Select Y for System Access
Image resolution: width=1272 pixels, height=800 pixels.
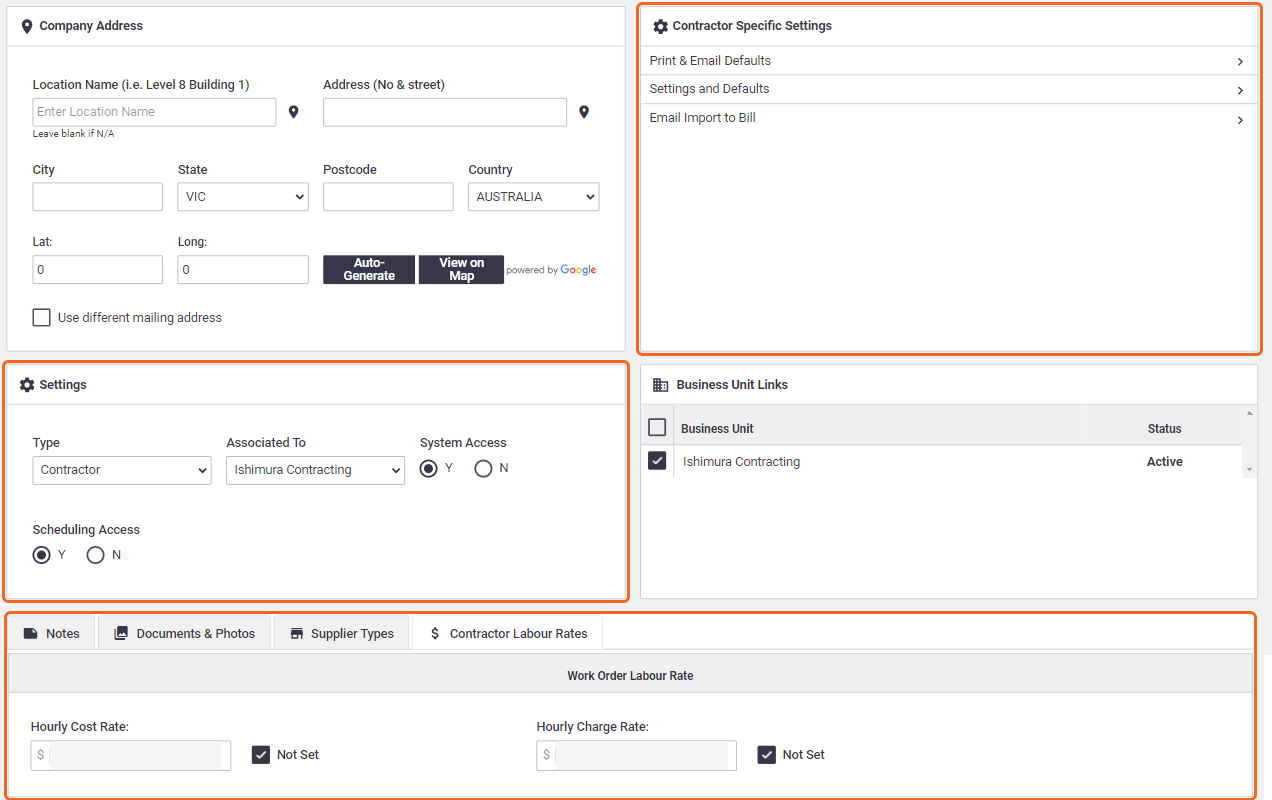coord(428,469)
